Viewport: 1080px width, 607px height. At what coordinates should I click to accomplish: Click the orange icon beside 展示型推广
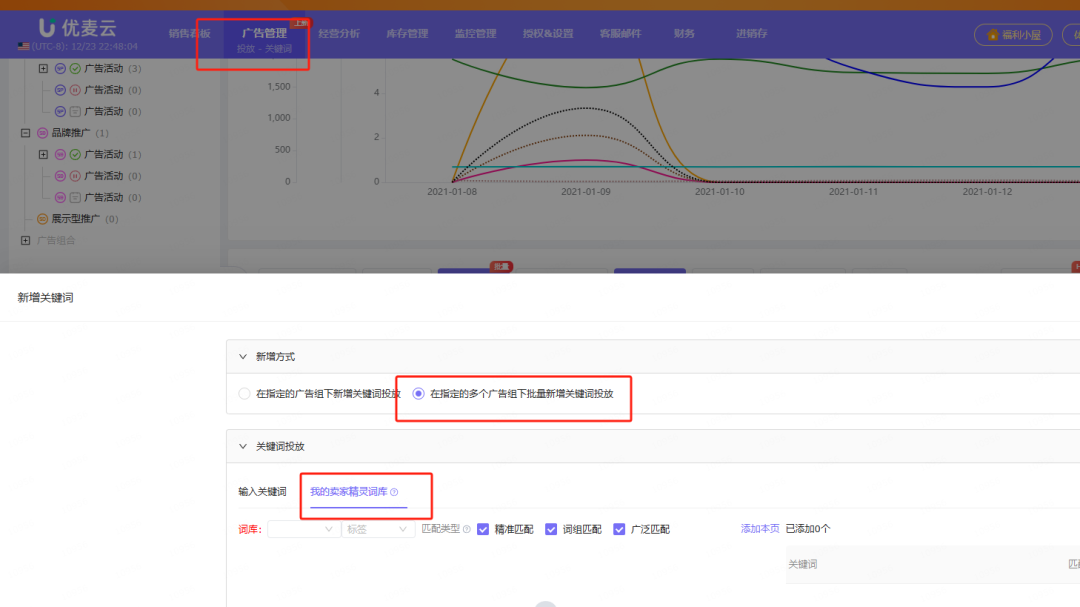coord(42,218)
